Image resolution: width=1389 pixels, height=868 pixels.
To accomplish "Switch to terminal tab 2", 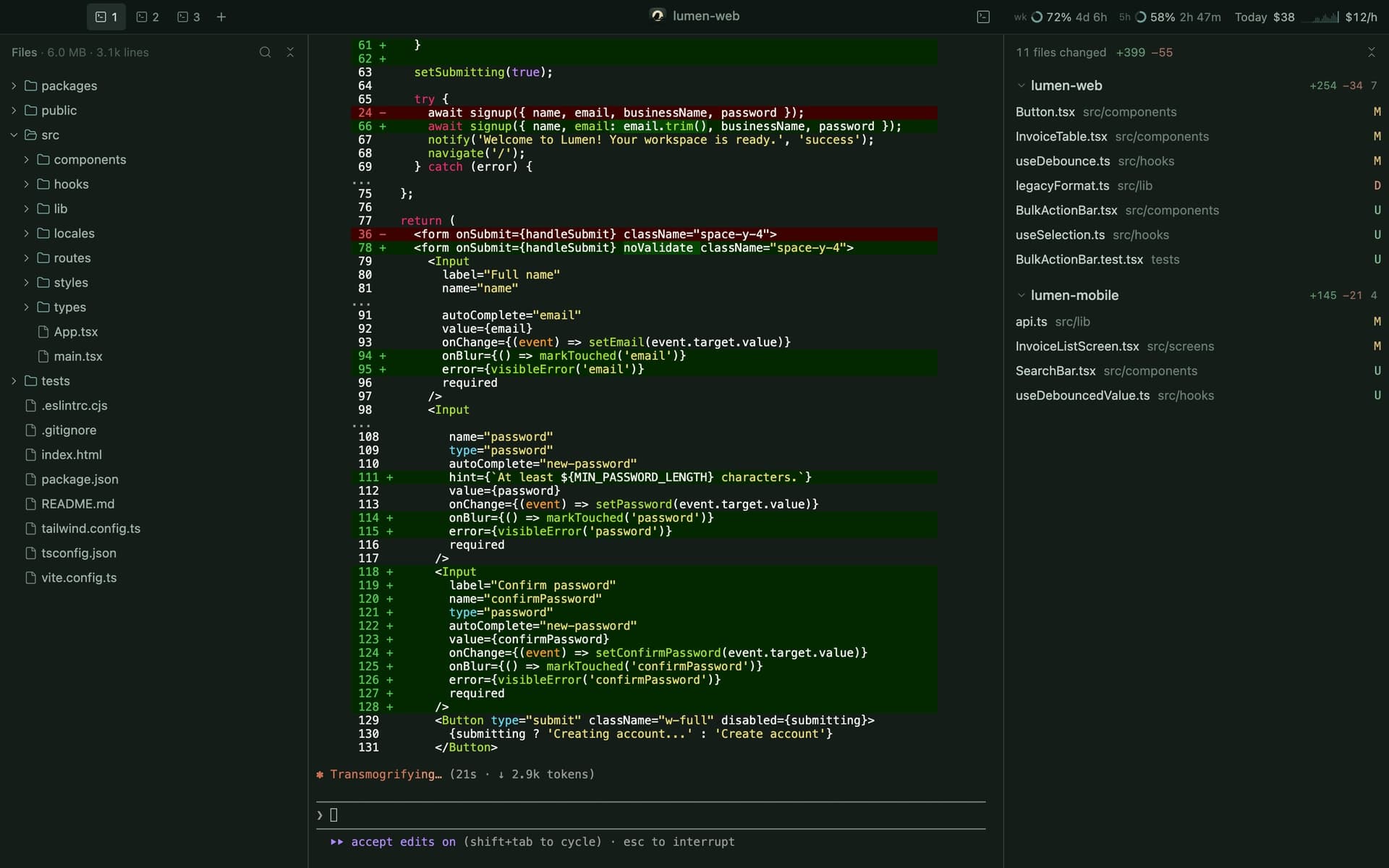I will pyautogui.click(x=148, y=17).
